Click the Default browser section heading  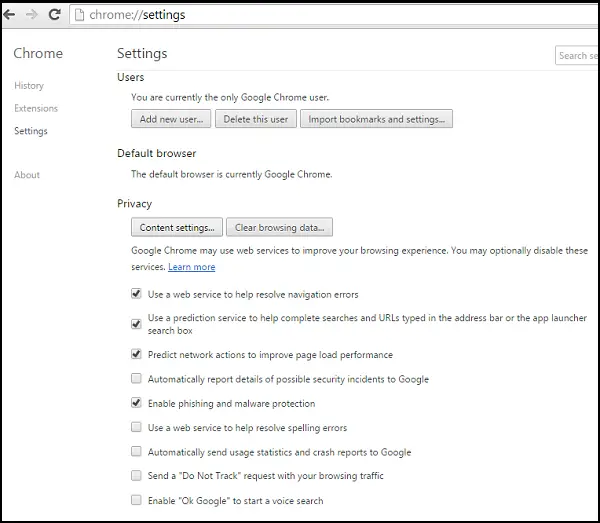pyautogui.click(x=157, y=153)
